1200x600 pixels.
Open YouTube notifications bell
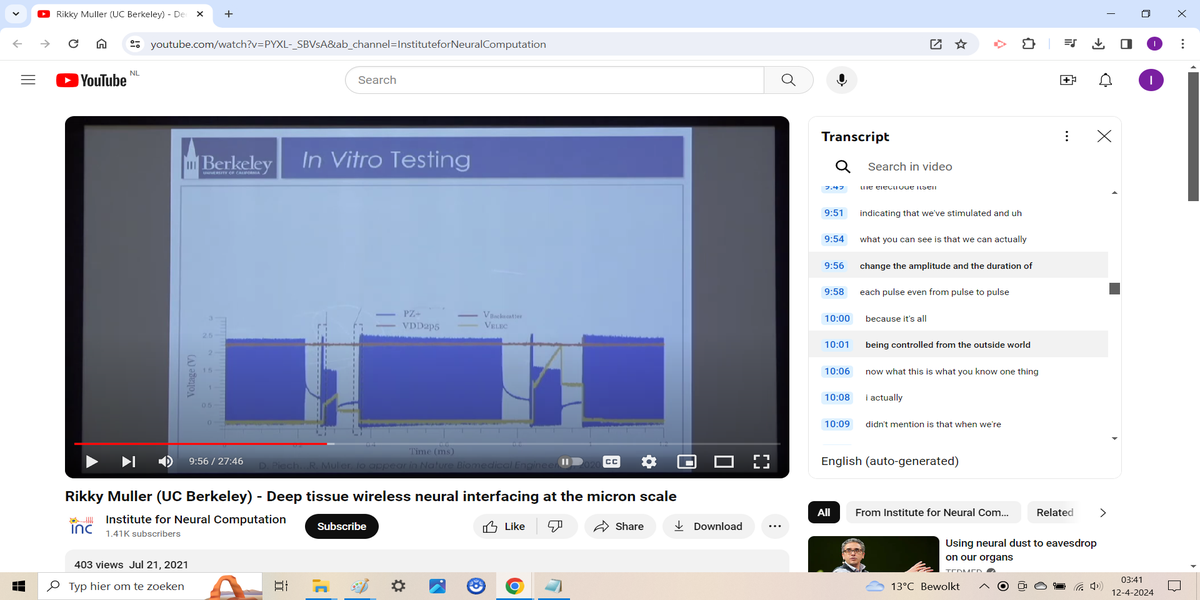coord(1105,80)
